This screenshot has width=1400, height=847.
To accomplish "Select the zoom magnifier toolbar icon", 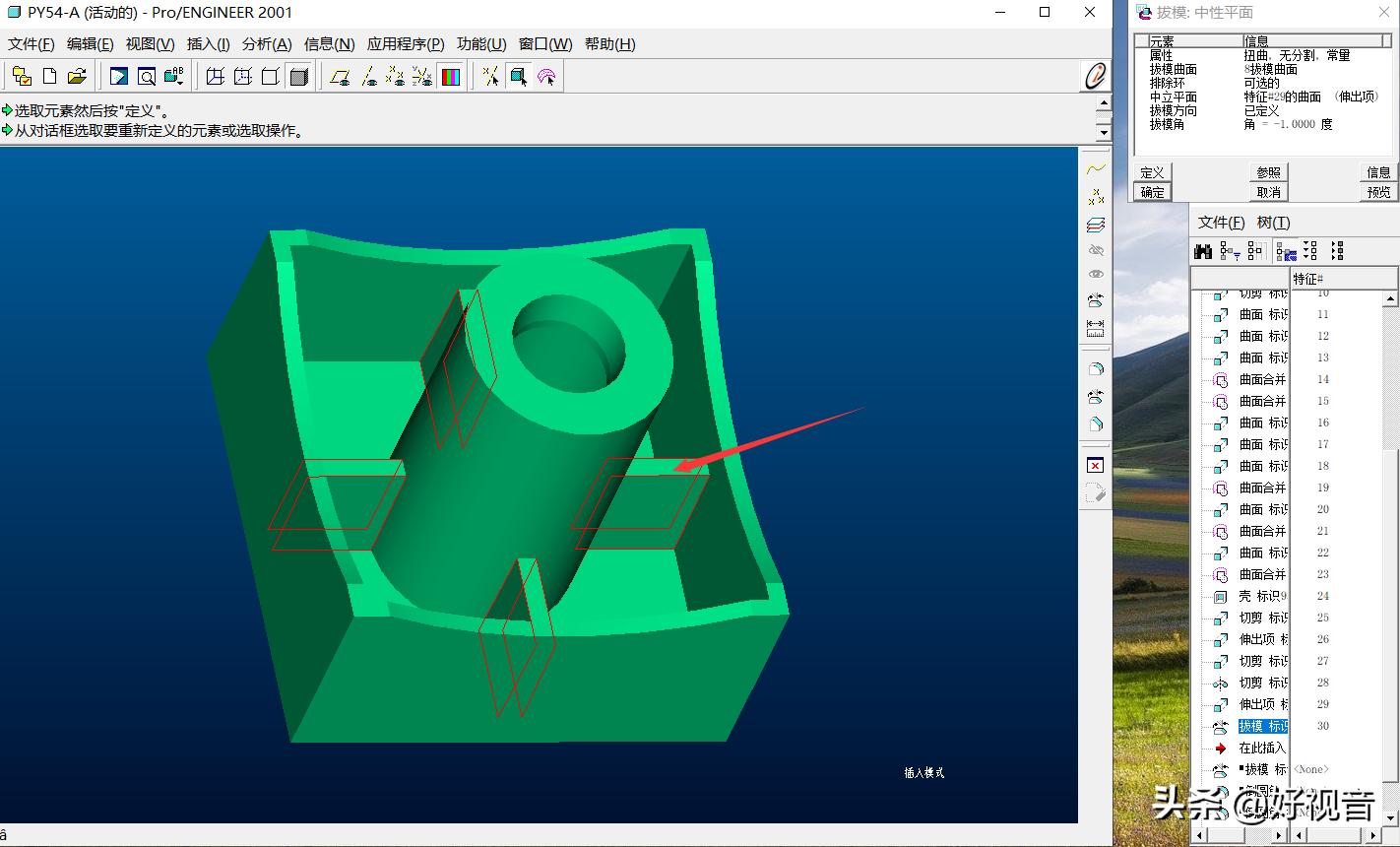I will [x=147, y=77].
